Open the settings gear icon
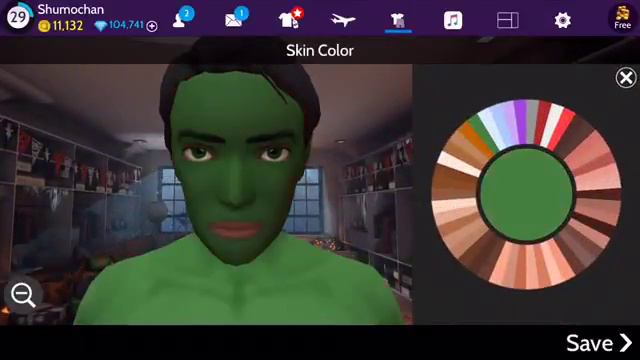 point(562,20)
